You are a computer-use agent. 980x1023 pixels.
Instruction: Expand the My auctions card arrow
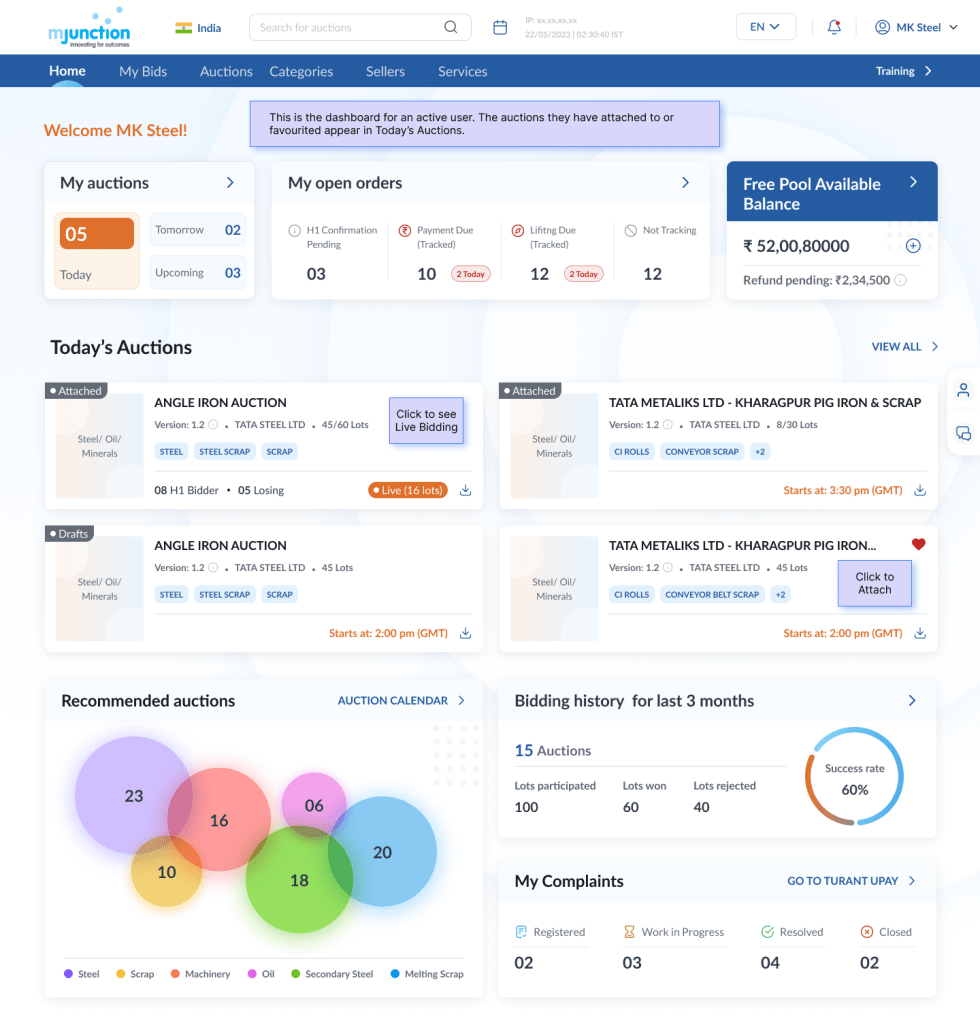(x=230, y=183)
